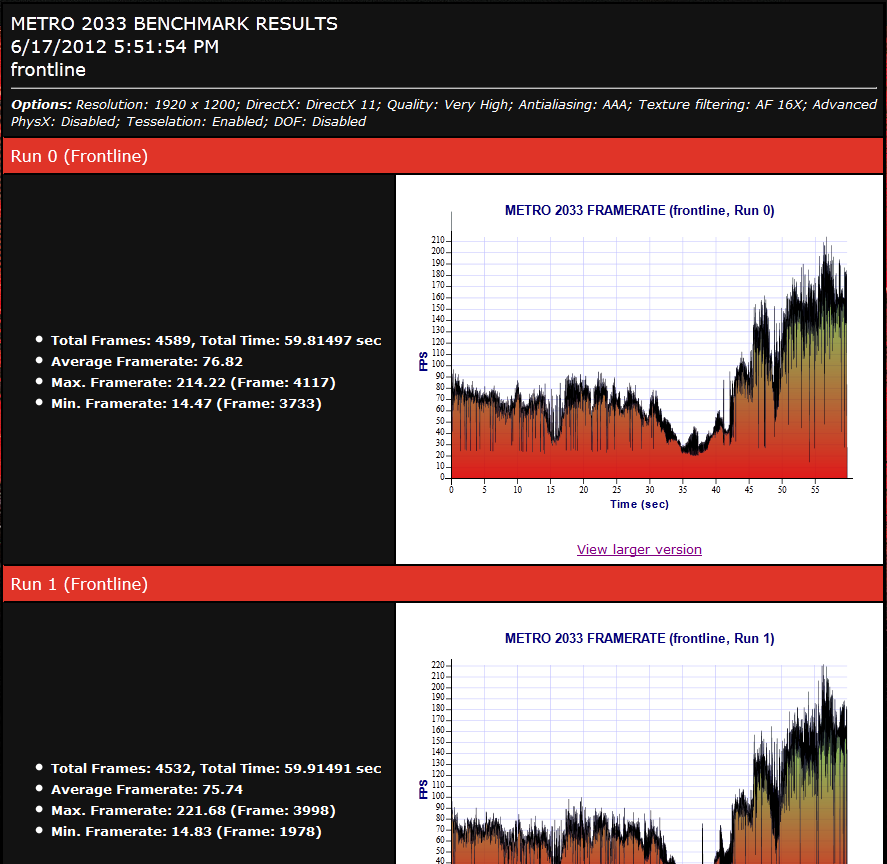Screen dimensions: 887x864
Task: Click "Average Framerate: 75.74" text
Action: pyautogui.click(x=147, y=789)
